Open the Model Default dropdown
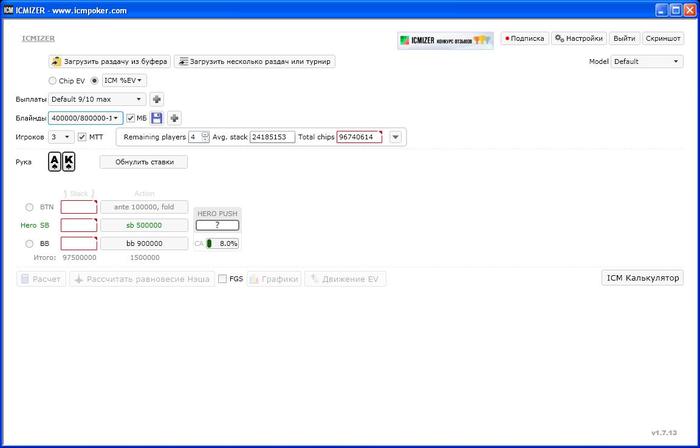Image resolution: width=700 pixels, height=448 pixels. (x=647, y=62)
